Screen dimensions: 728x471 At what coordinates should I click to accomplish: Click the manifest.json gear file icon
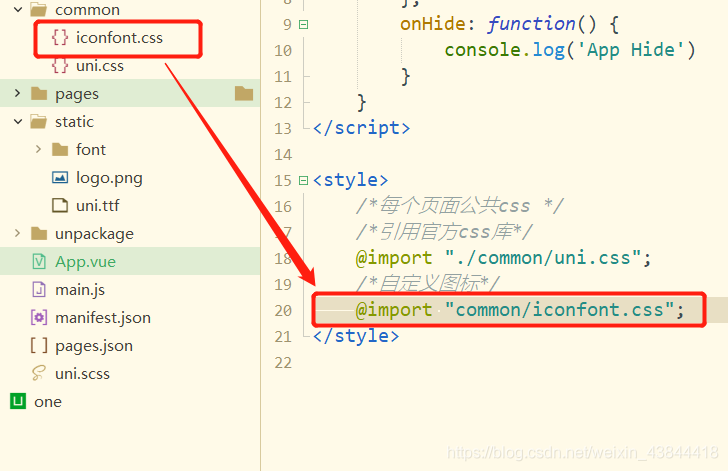[39, 317]
